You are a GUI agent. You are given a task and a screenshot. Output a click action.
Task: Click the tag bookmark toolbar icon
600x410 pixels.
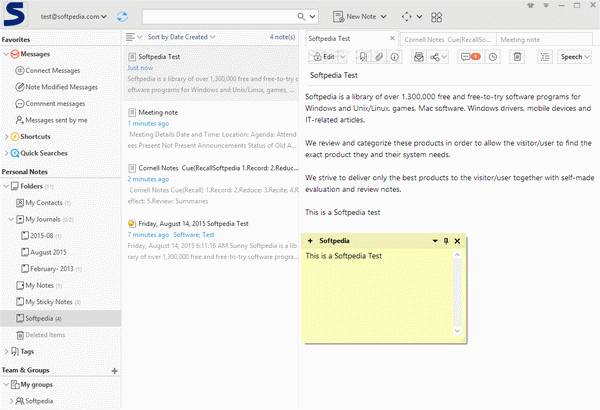(x=363, y=57)
